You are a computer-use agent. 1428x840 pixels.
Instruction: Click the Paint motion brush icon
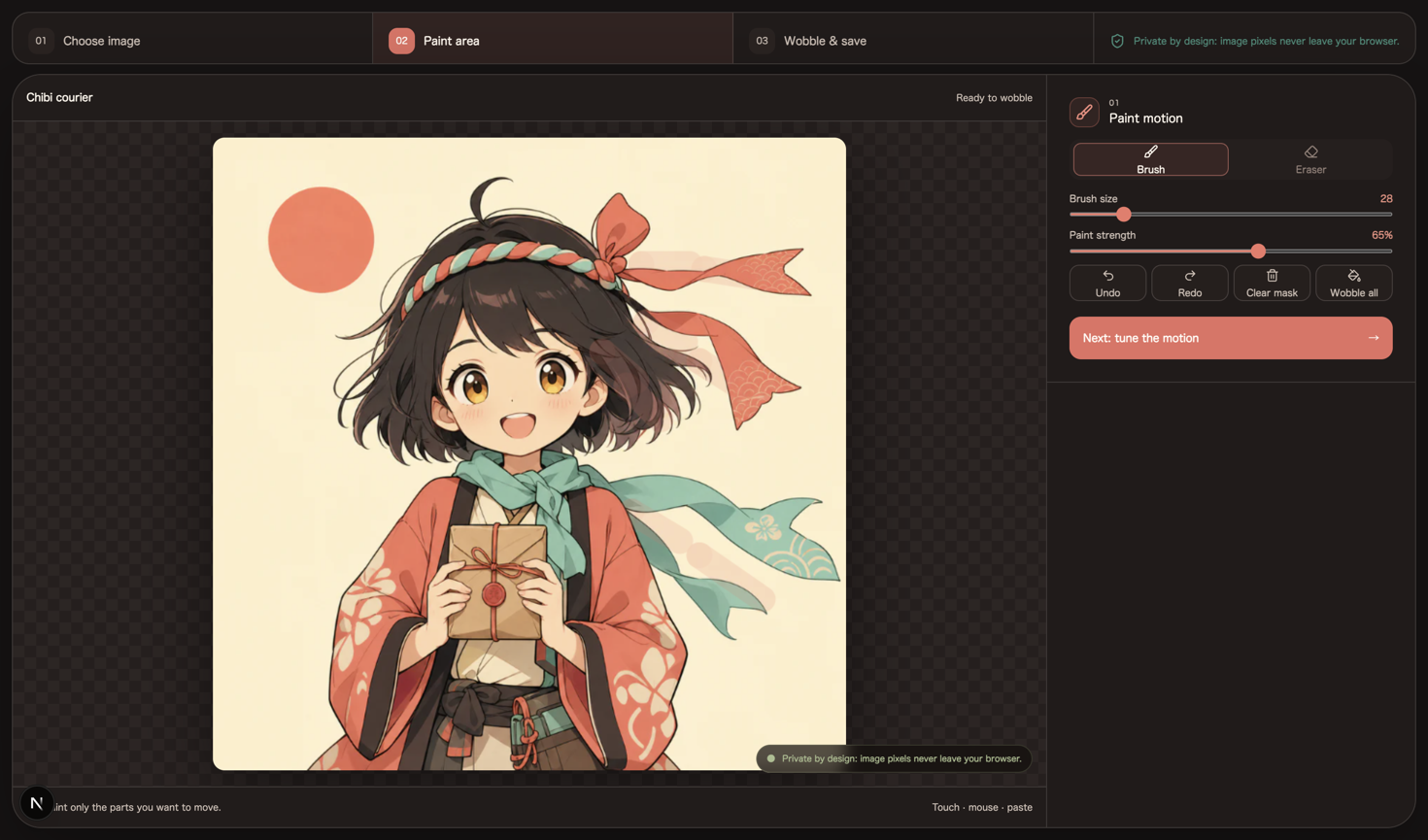click(x=1084, y=112)
